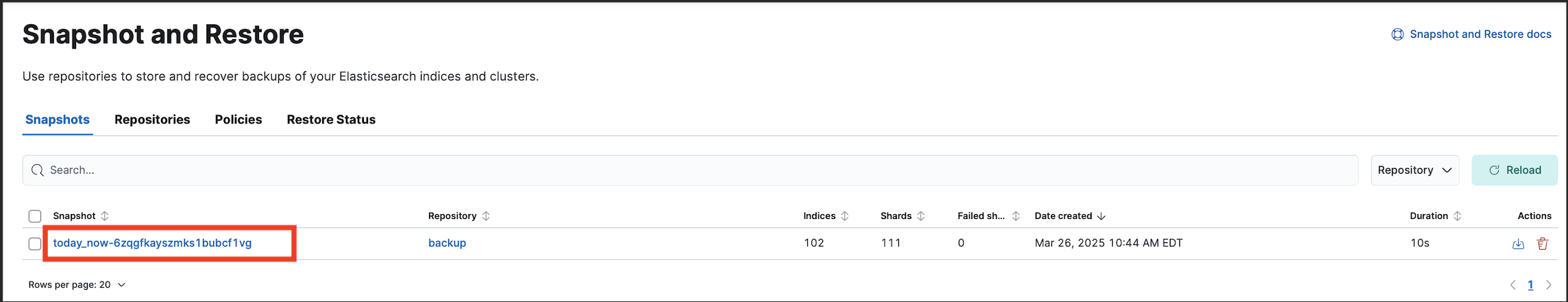Image resolution: width=1568 pixels, height=302 pixels.
Task: Click the sort arrows beside Snapshot
Action: [105, 216]
